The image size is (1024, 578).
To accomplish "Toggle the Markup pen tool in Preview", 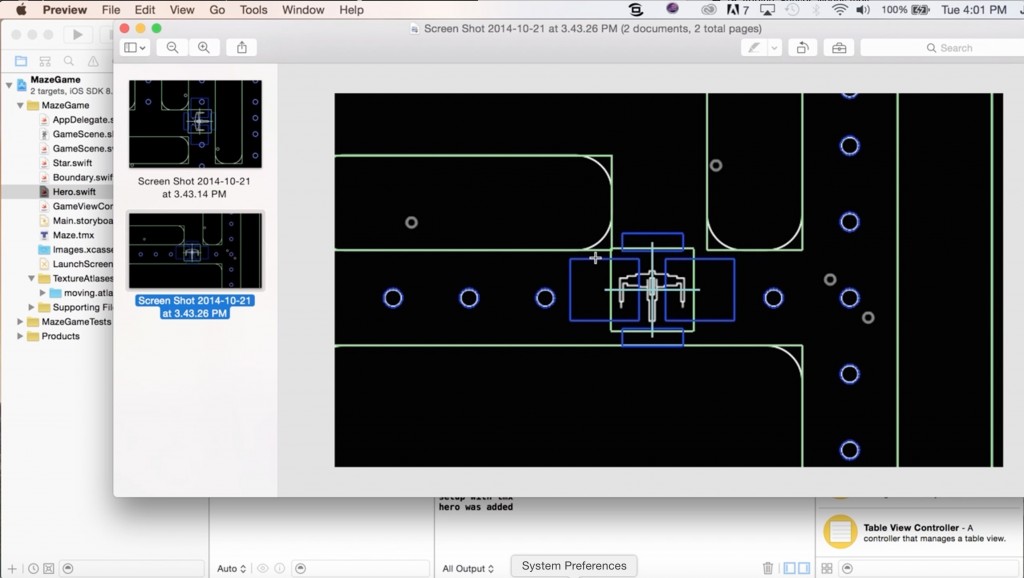I will (752, 47).
